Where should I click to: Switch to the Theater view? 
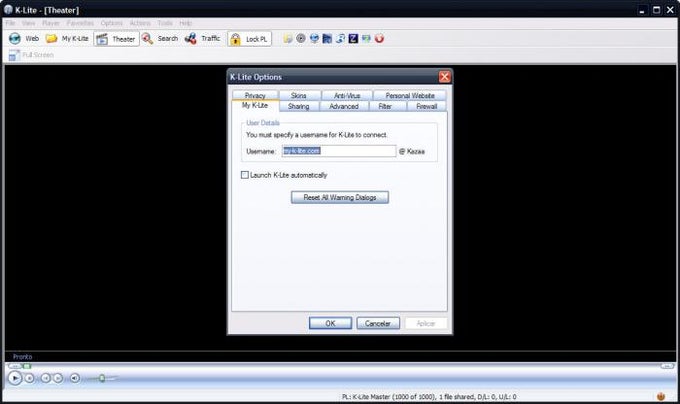click(116, 39)
